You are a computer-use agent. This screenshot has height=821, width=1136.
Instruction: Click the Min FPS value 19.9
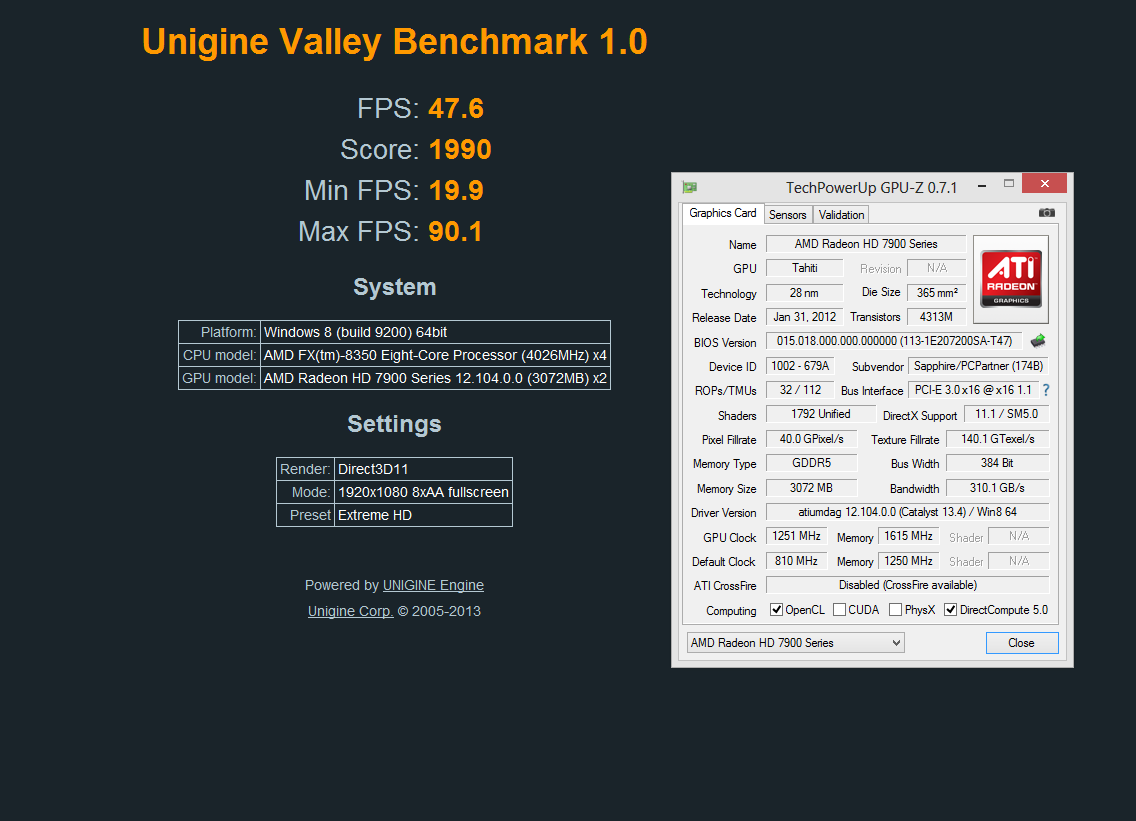tap(456, 191)
